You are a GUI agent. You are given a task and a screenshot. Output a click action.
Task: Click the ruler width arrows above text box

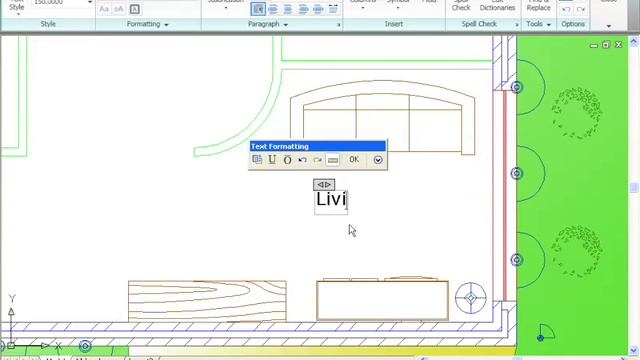324,184
